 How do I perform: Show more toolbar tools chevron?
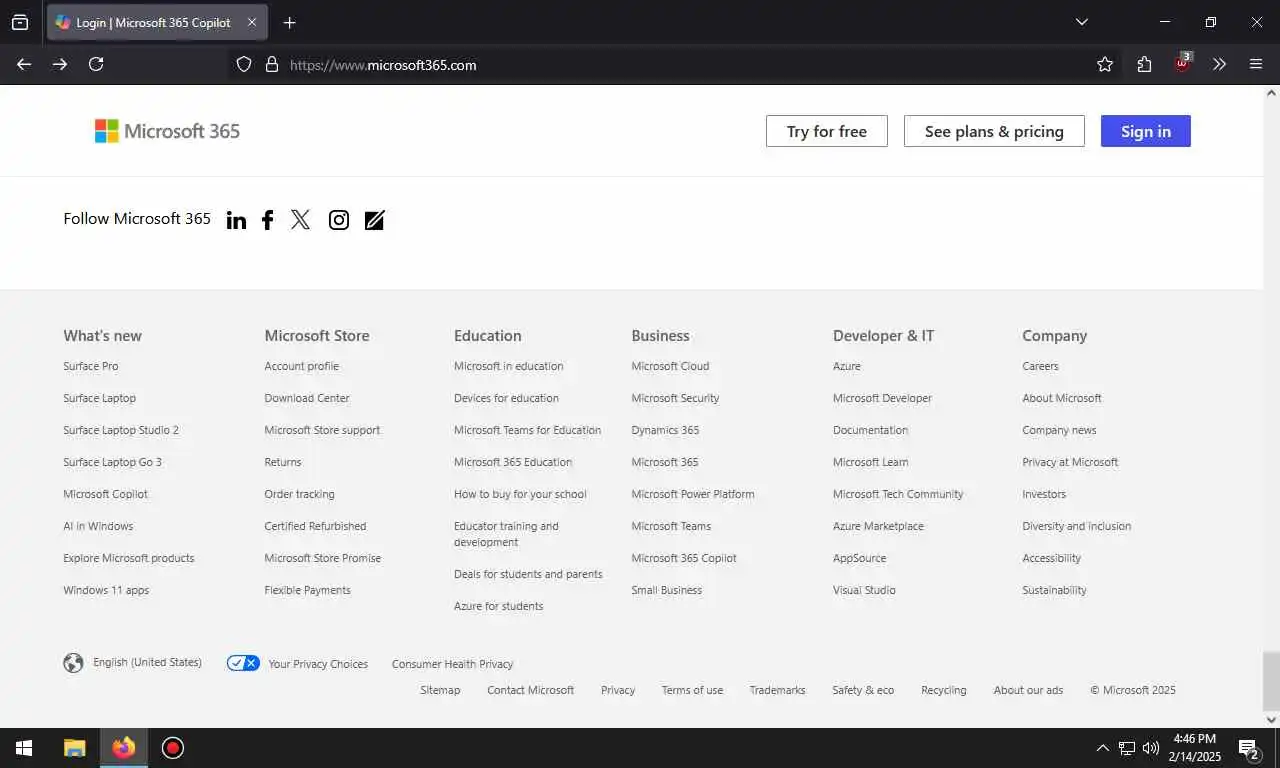1219,64
